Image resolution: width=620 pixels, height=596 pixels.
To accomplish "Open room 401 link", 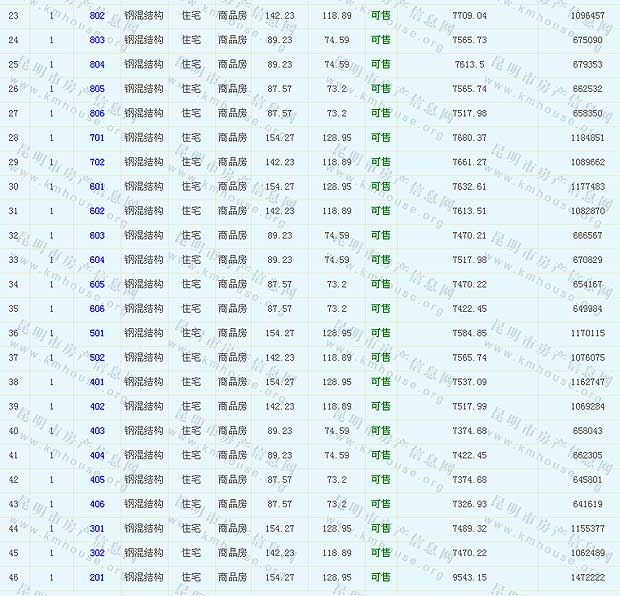I will (x=97, y=382).
